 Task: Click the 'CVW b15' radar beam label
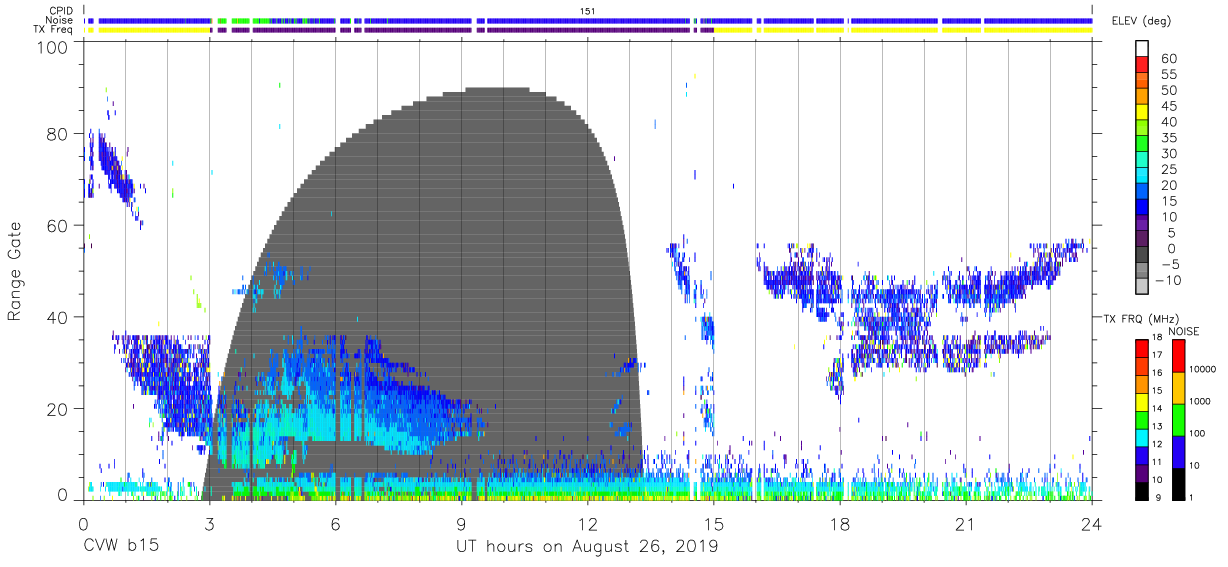coord(120,547)
